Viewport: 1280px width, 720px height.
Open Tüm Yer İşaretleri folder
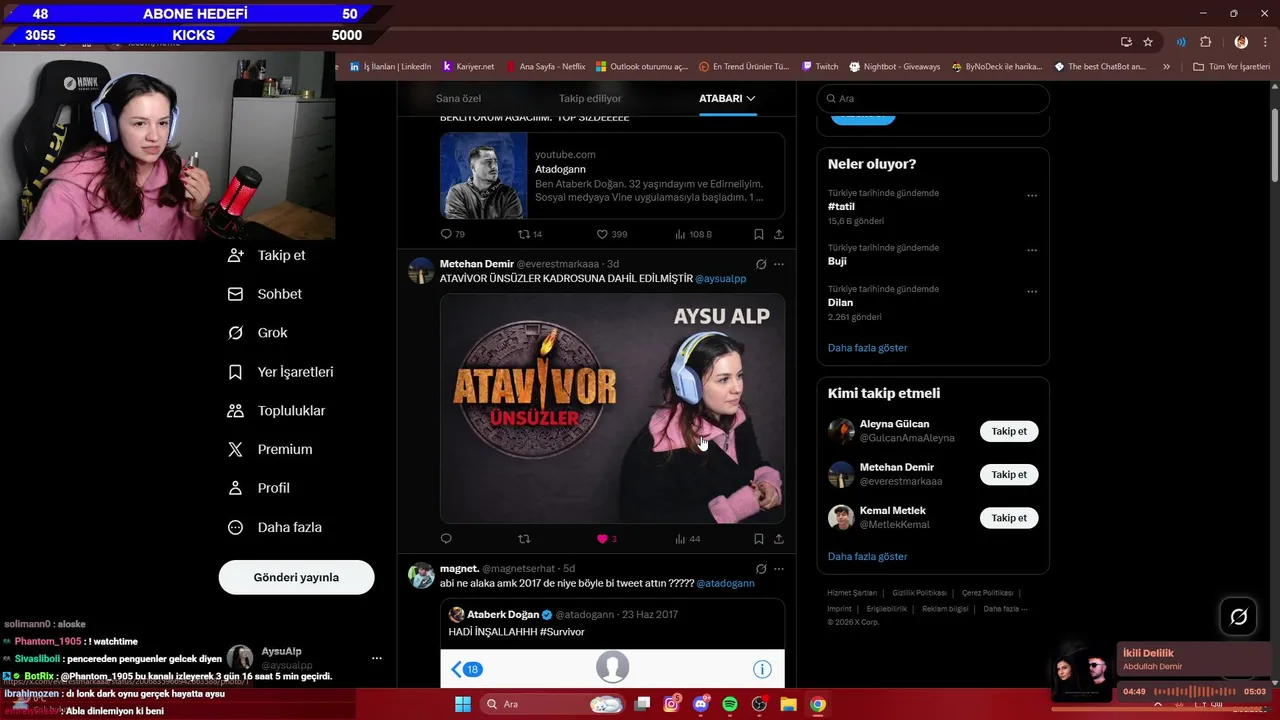coord(1231,67)
